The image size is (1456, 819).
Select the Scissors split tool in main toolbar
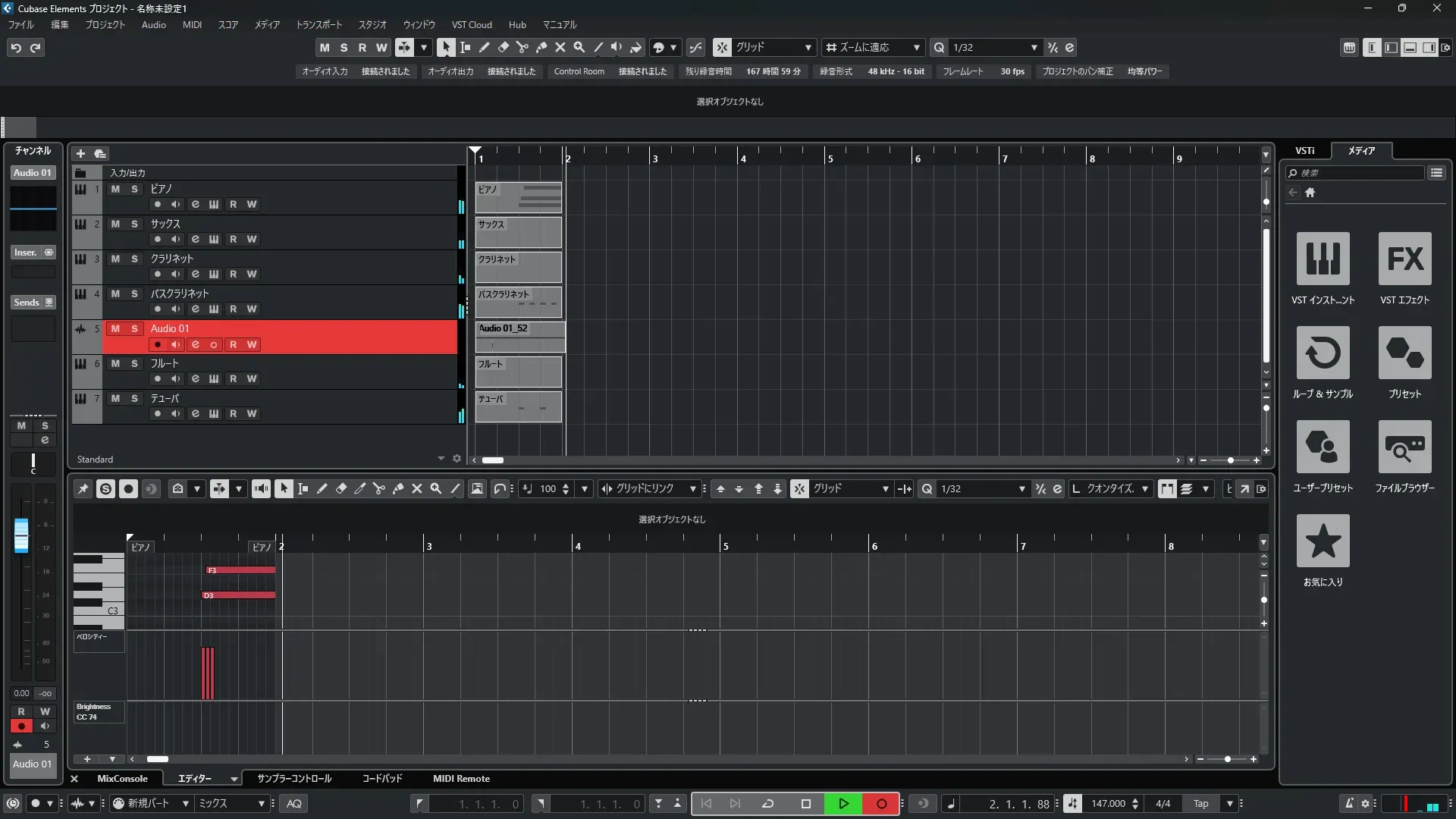(522, 47)
